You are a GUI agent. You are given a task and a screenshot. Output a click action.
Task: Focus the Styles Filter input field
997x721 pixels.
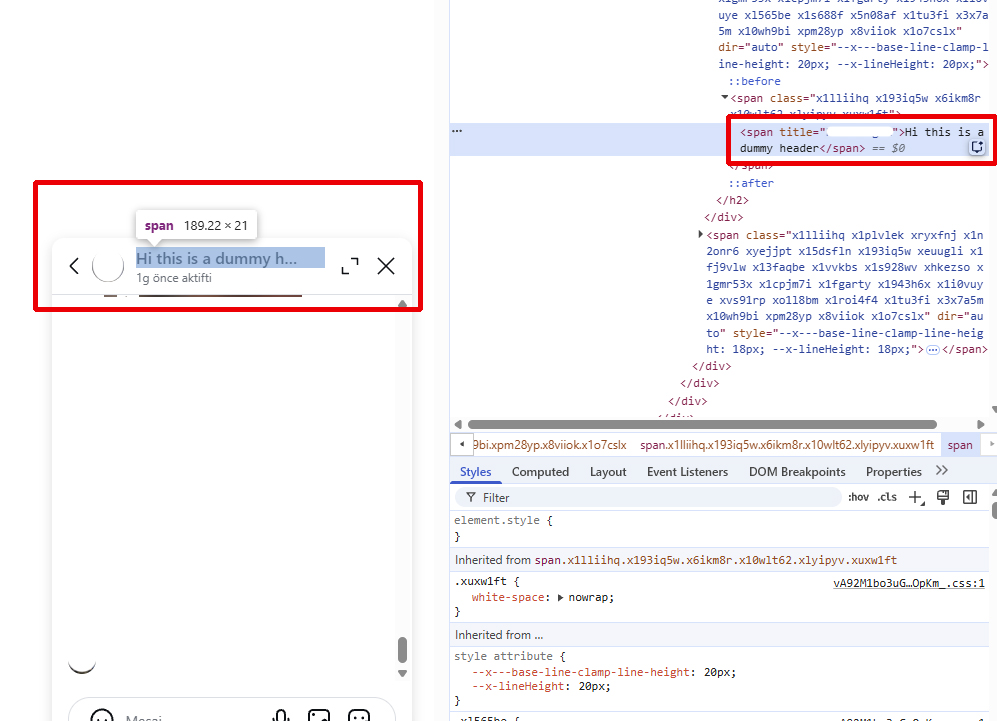point(649,497)
